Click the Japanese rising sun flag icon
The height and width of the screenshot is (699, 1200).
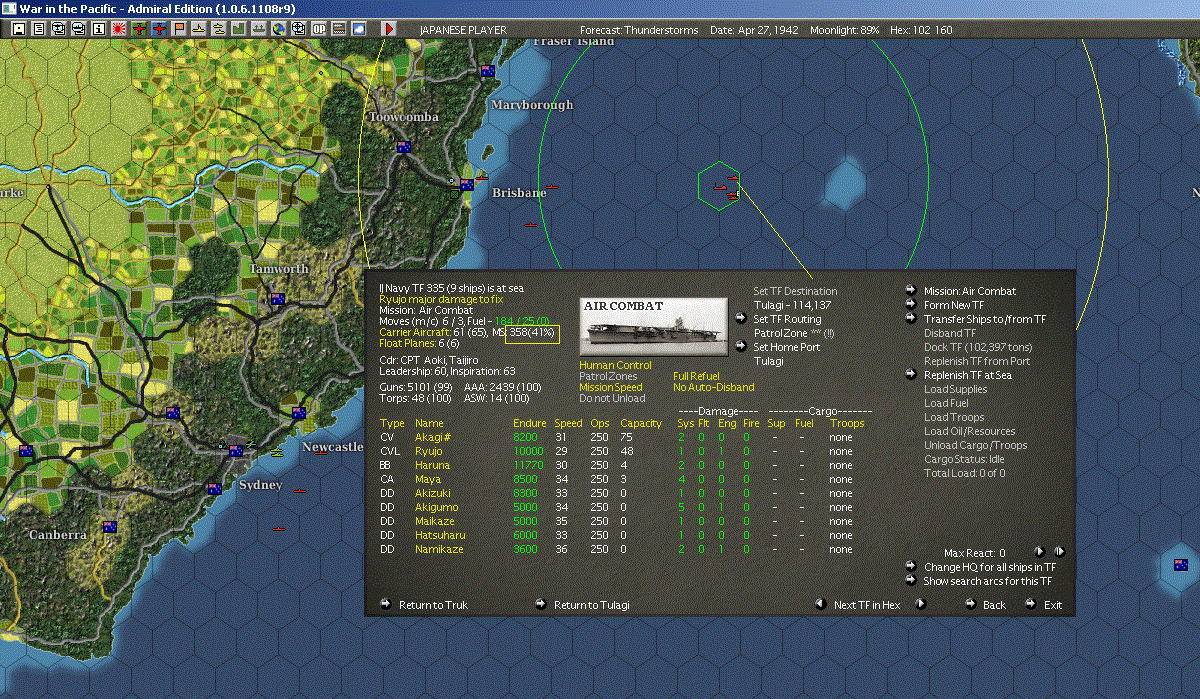pyautogui.click(x=119, y=30)
